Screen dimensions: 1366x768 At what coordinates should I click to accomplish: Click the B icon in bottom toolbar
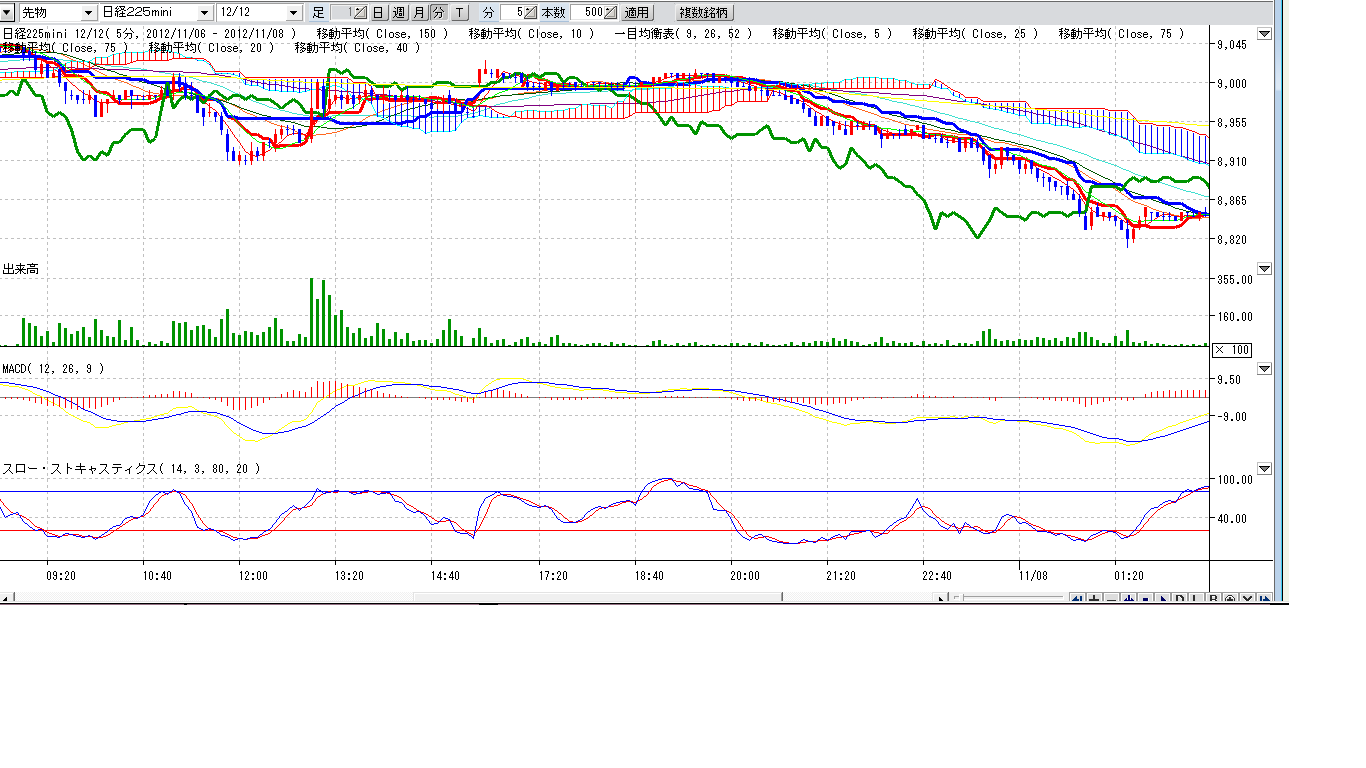point(1213,599)
